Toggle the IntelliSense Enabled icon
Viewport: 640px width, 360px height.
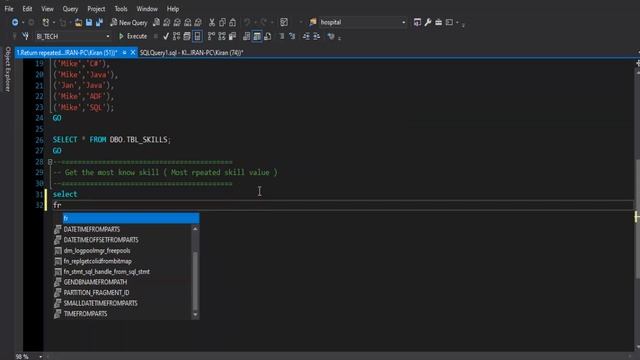[198, 36]
